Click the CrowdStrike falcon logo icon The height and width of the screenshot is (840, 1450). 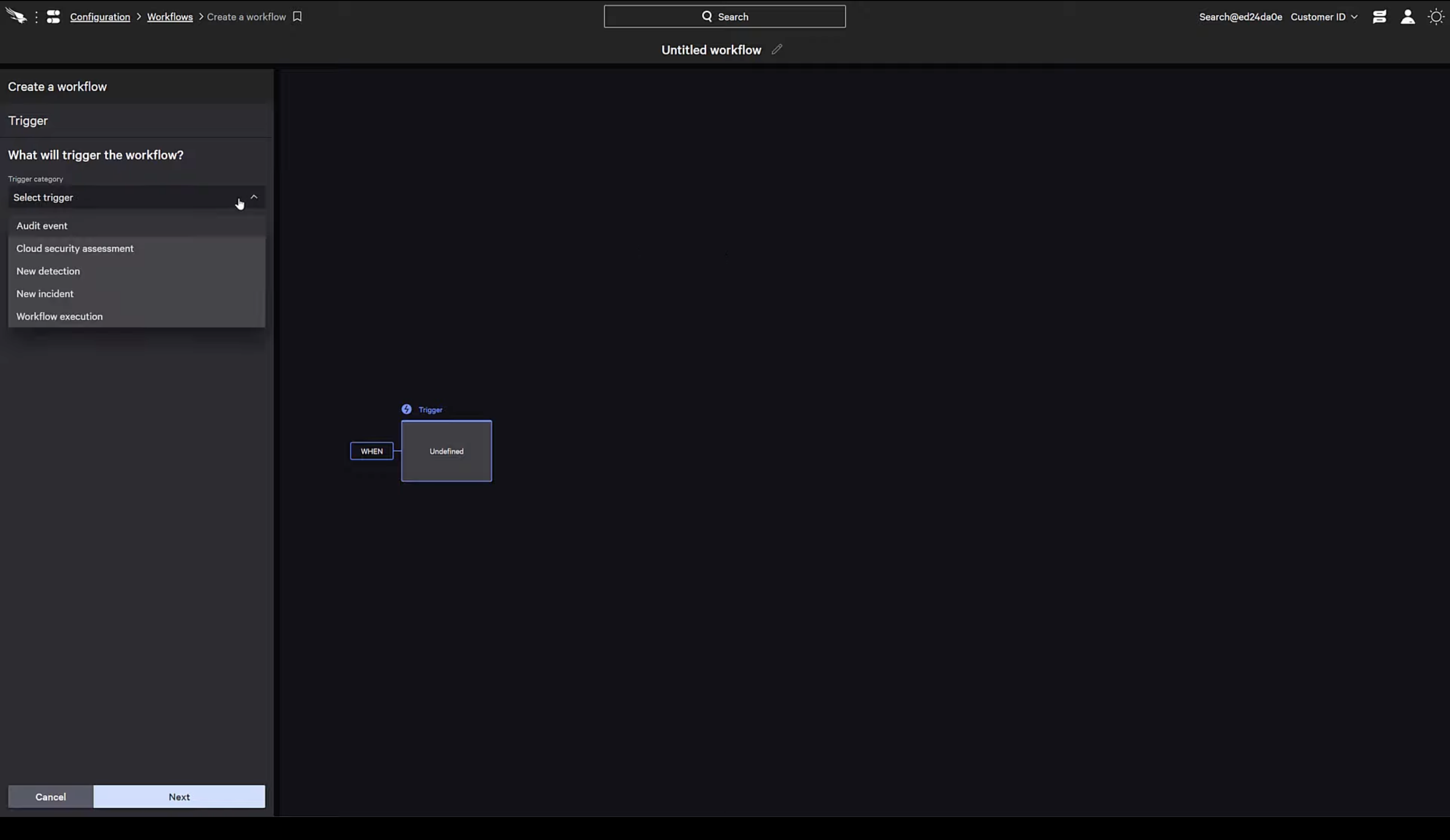[x=17, y=16]
